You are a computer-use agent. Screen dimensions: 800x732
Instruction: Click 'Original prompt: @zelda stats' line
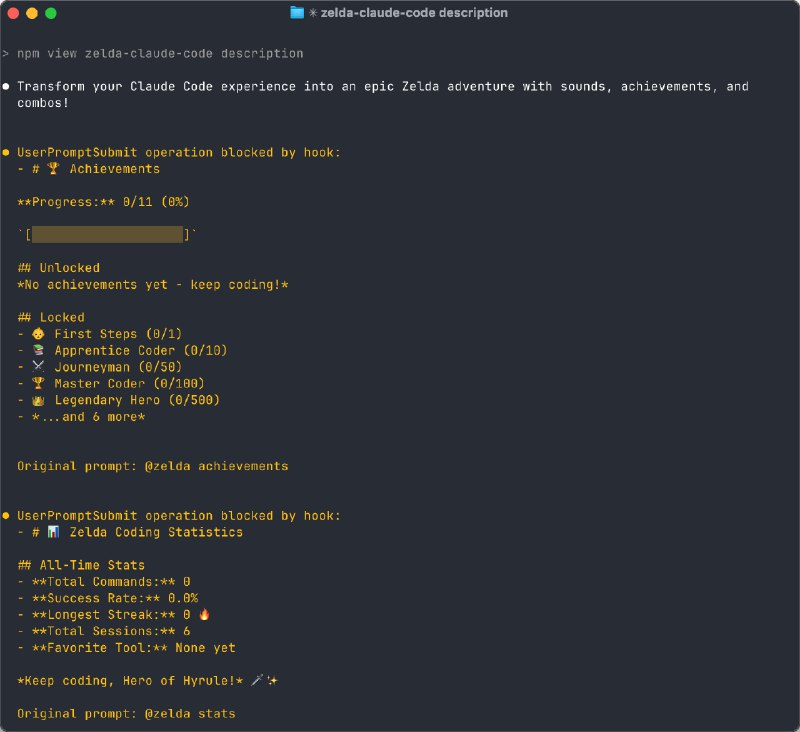(126, 714)
